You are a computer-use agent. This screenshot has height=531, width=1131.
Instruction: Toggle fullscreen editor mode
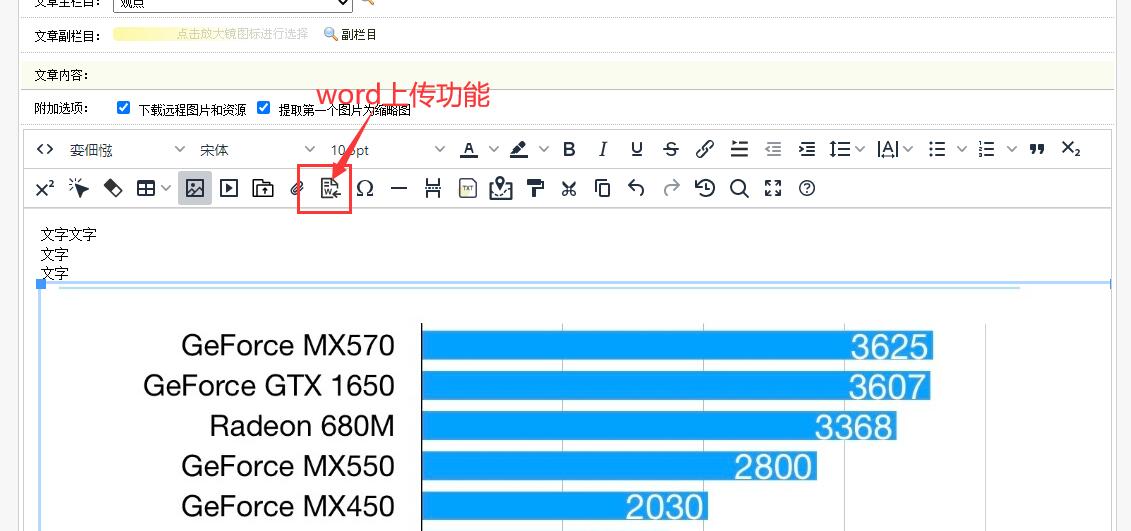tap(773, 188)
